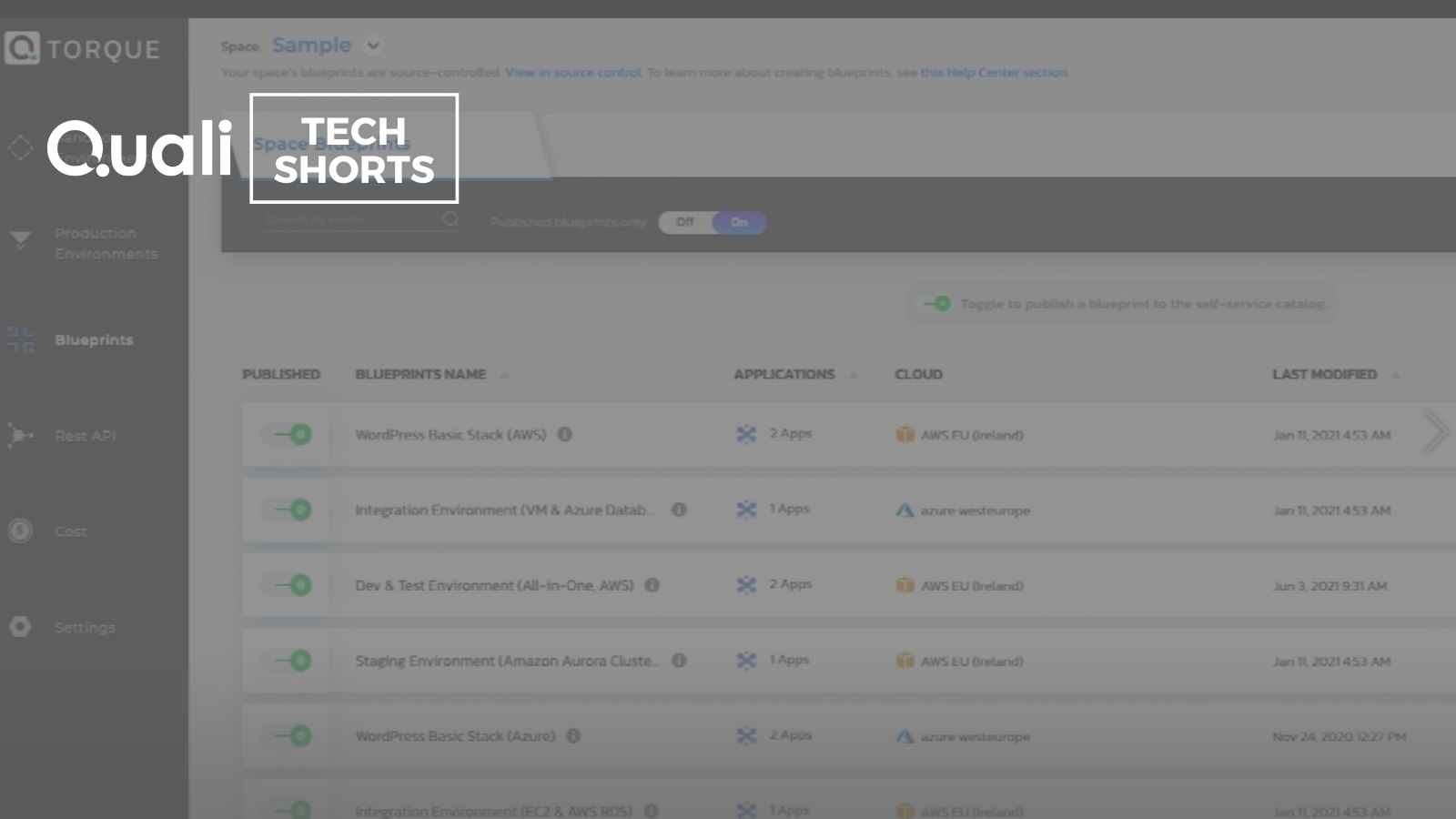
Task: Click info icon beside WordPress Basic Stack (AWS)
Action: (565, 434)
